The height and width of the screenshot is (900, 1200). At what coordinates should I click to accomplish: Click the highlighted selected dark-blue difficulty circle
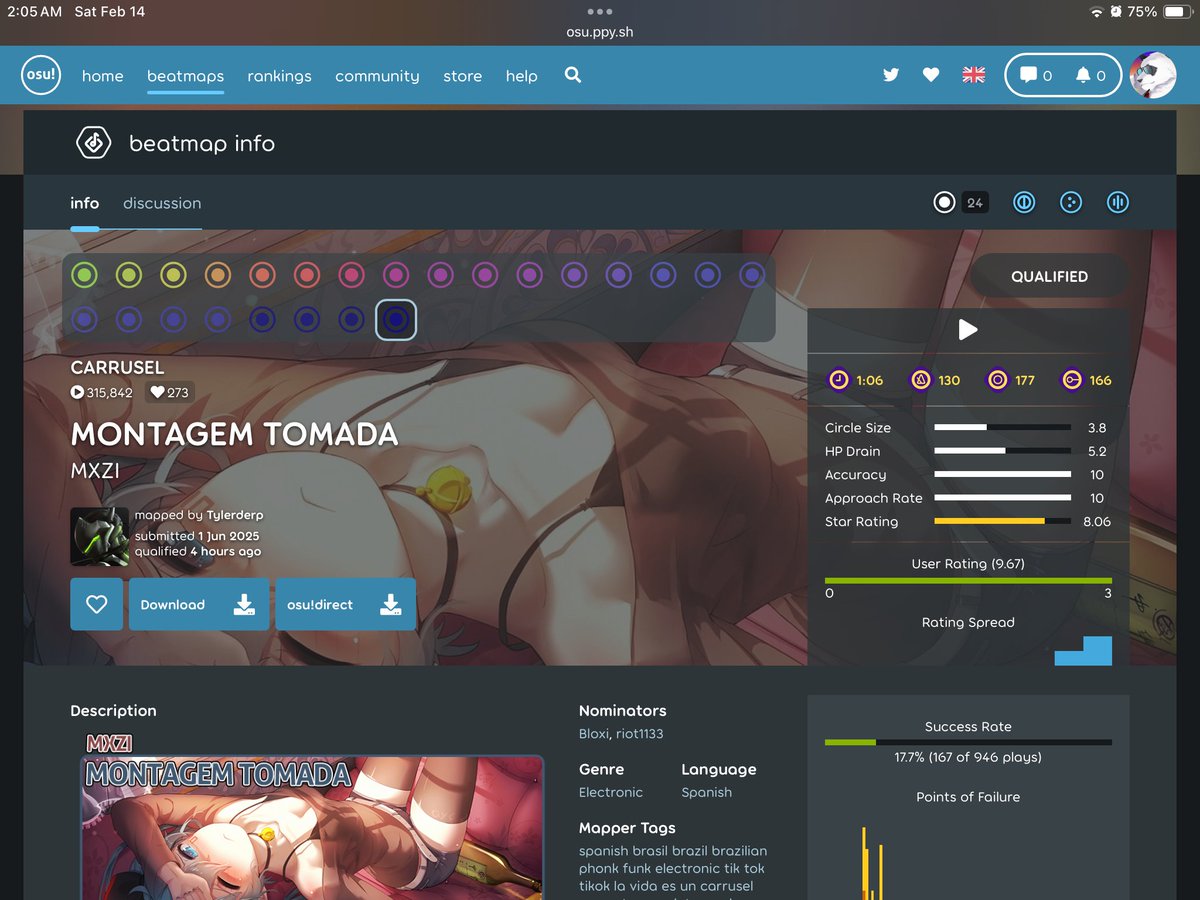(396, 320)
